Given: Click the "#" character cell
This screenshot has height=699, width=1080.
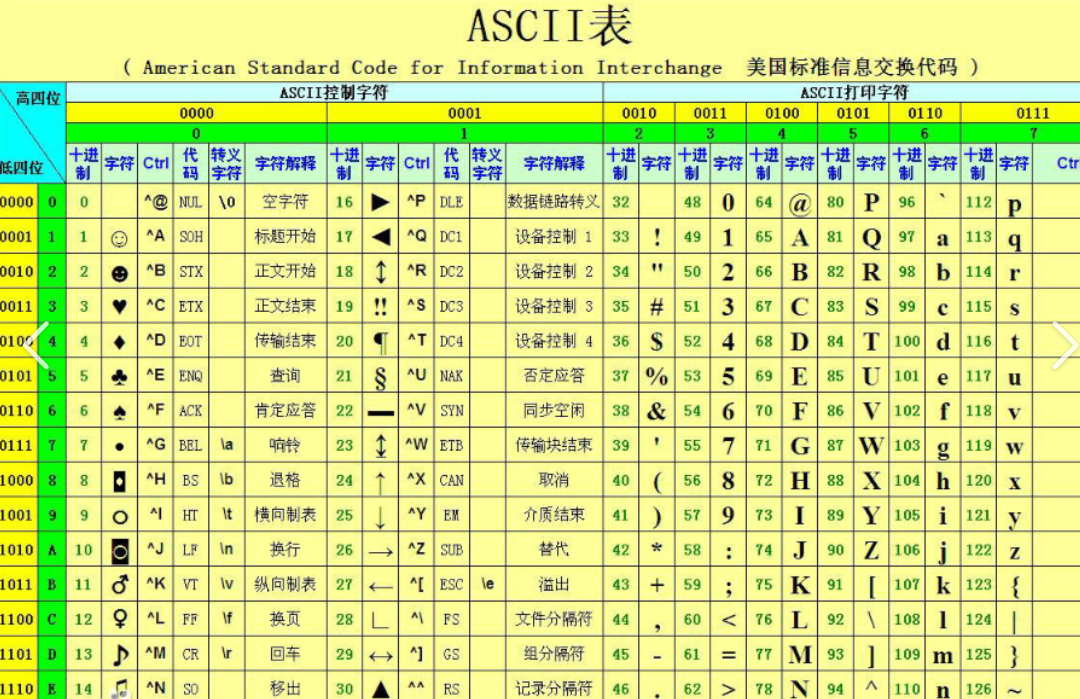Looking at the screenshot, I should 656,306.
